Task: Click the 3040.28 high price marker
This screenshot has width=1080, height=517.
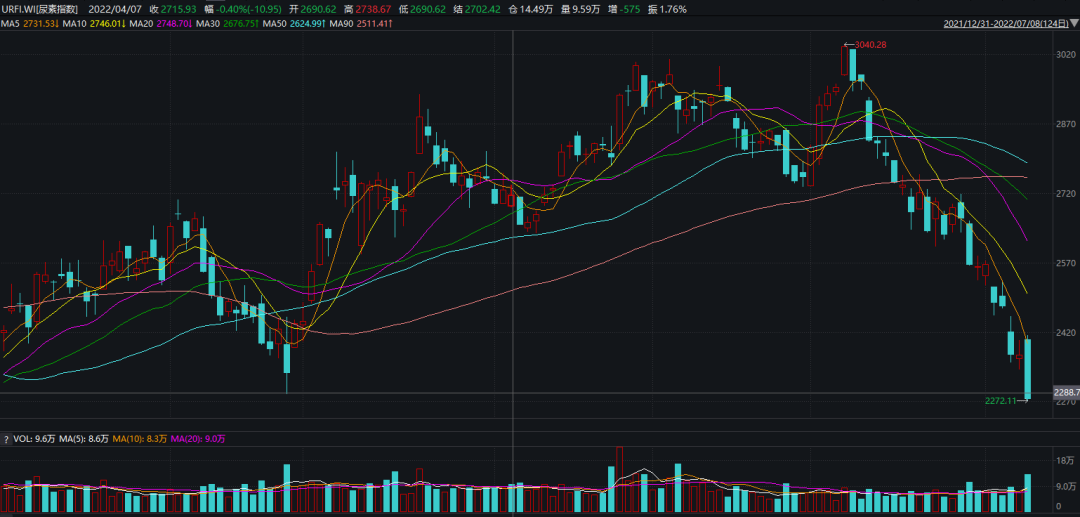Action: click(x=866, y=44)
